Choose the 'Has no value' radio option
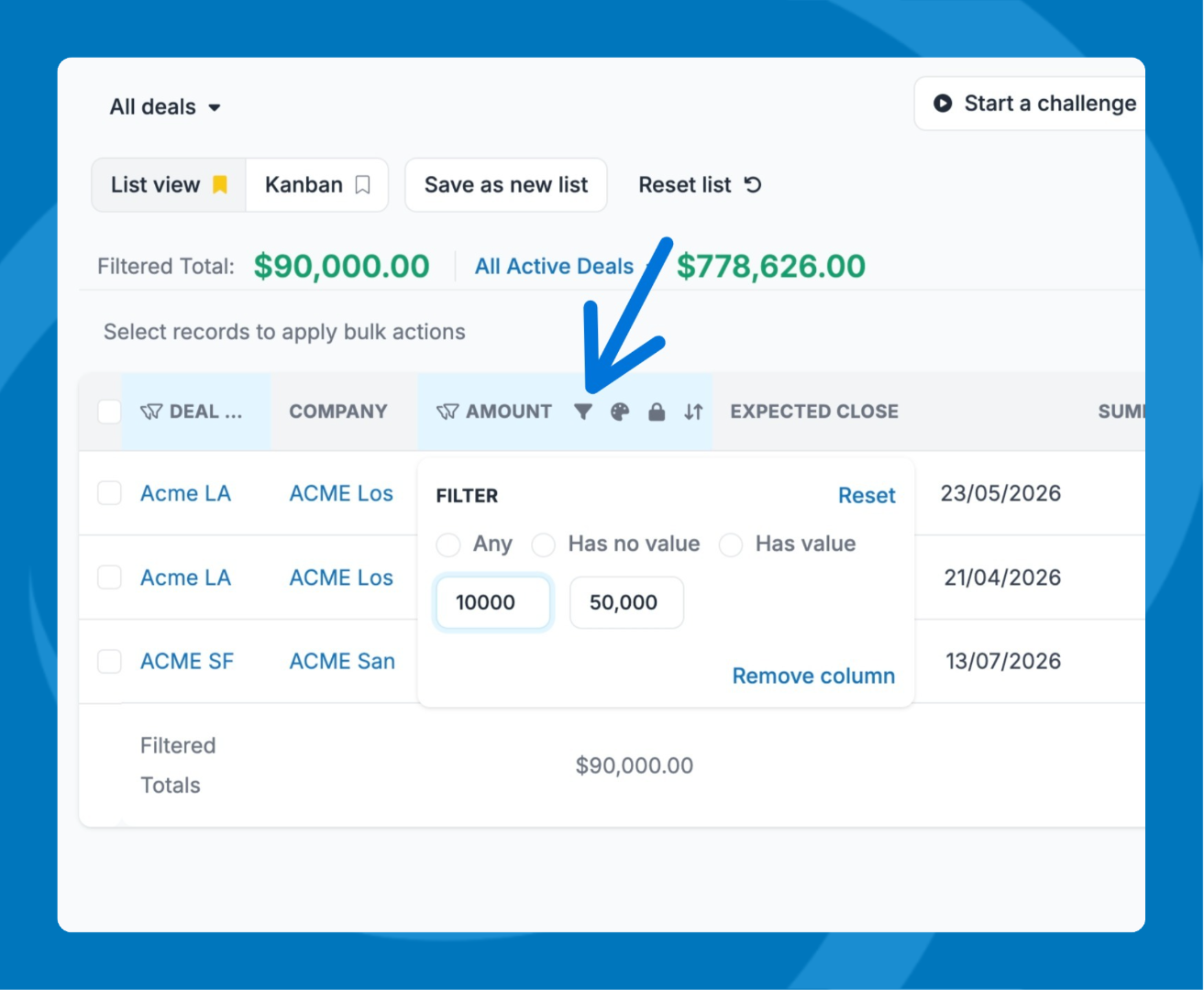 (x=544, y=544)
